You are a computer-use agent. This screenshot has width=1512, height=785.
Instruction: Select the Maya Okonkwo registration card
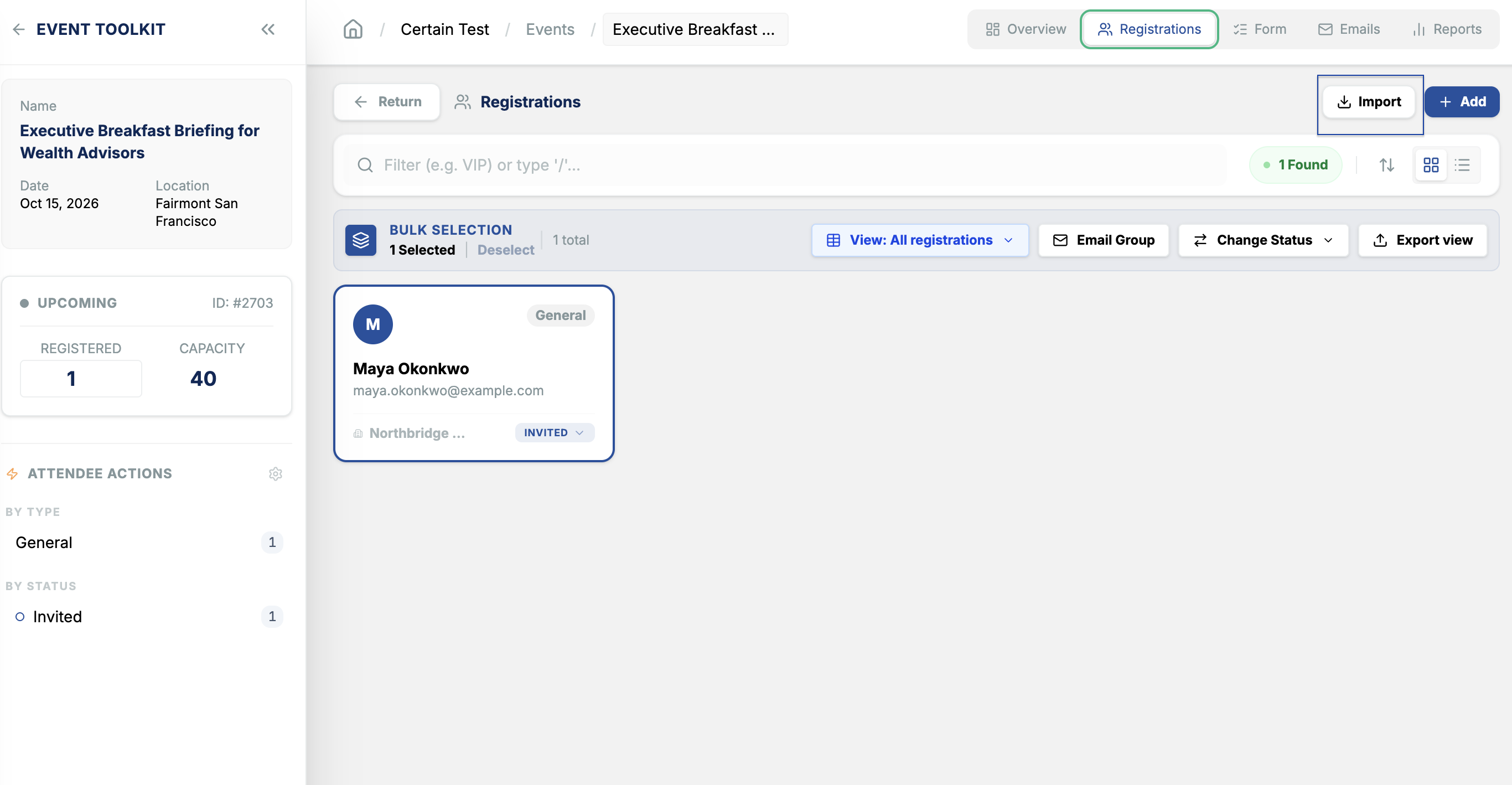coord(474,374)
